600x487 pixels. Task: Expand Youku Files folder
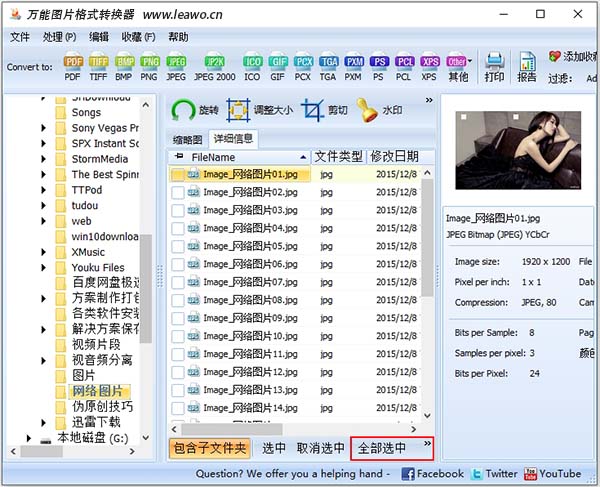44,268
